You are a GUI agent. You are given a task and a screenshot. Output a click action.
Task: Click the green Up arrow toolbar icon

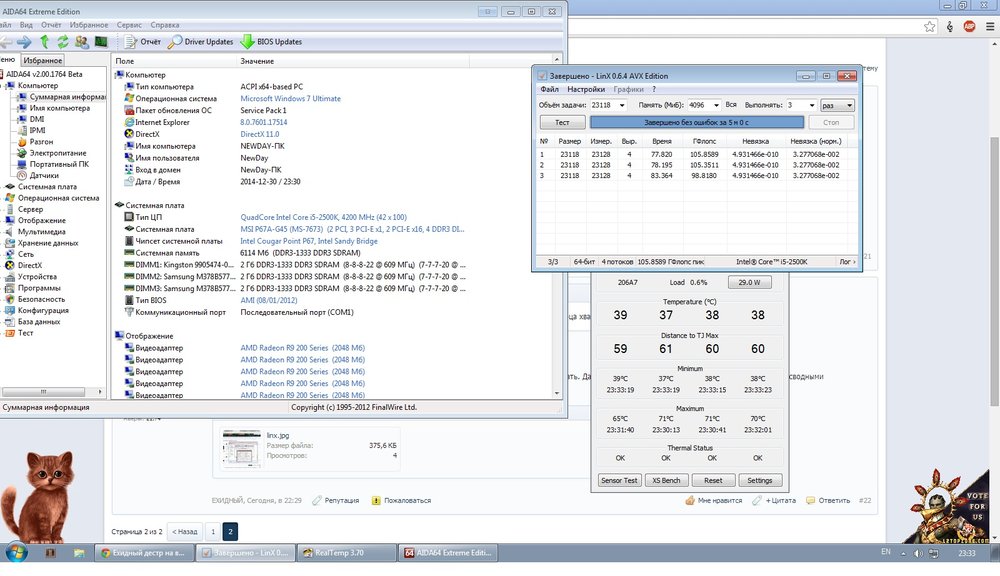tap(44, 42)
